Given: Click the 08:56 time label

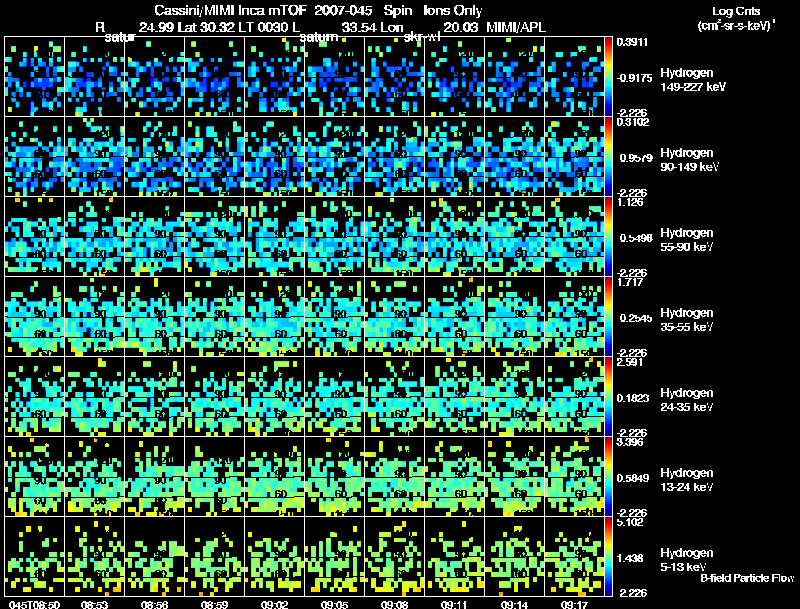Looking at the screenshot, I should (154, 605).
